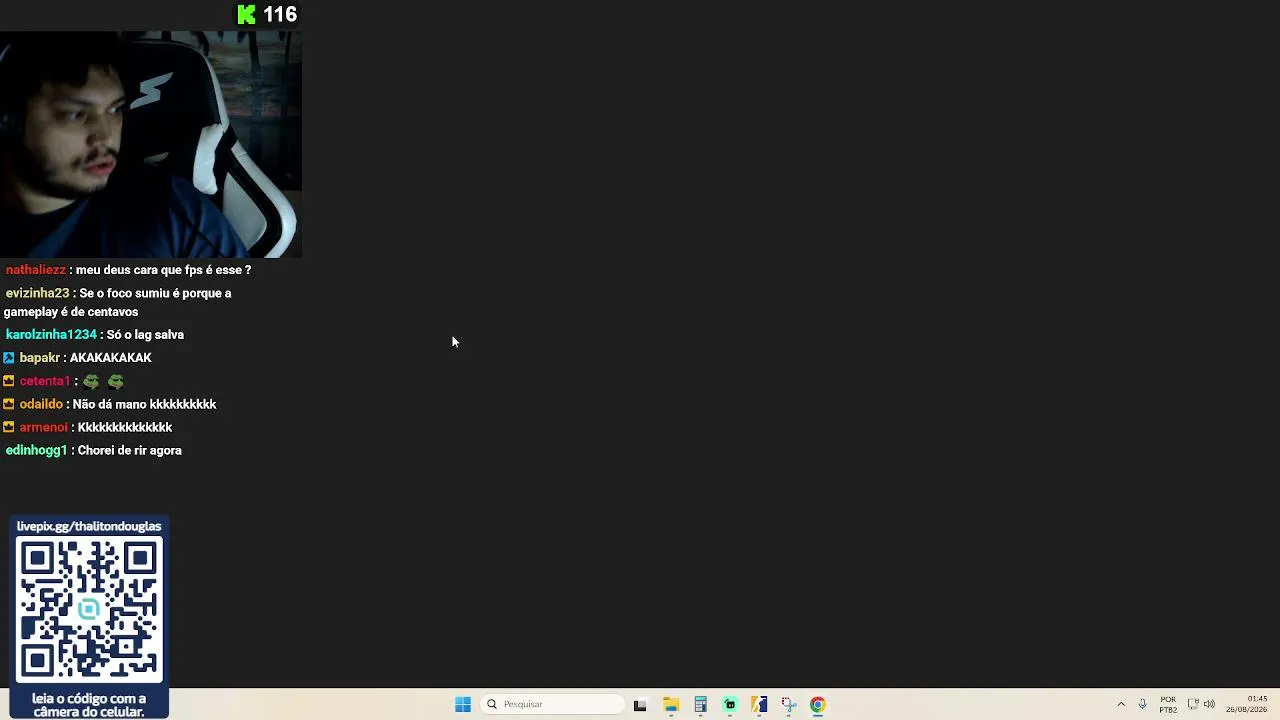Click the blue badge beside bapakr

tap(9, 357)
